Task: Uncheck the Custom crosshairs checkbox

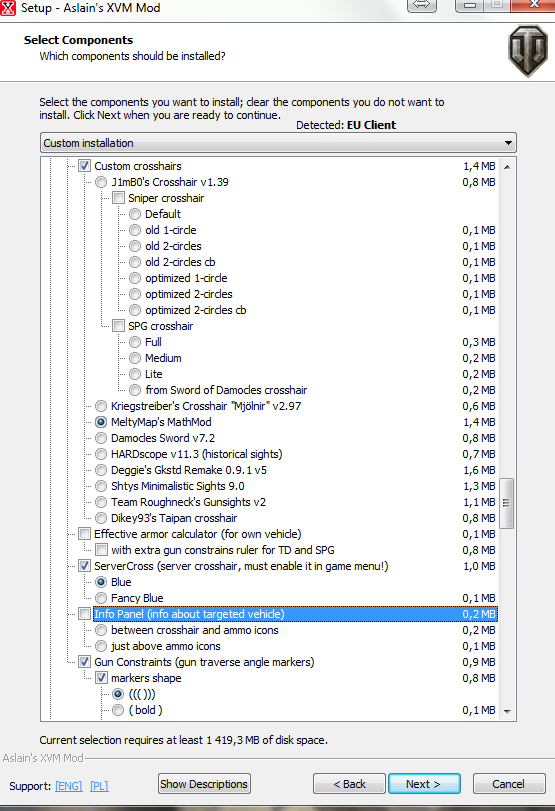Action: 84,166
